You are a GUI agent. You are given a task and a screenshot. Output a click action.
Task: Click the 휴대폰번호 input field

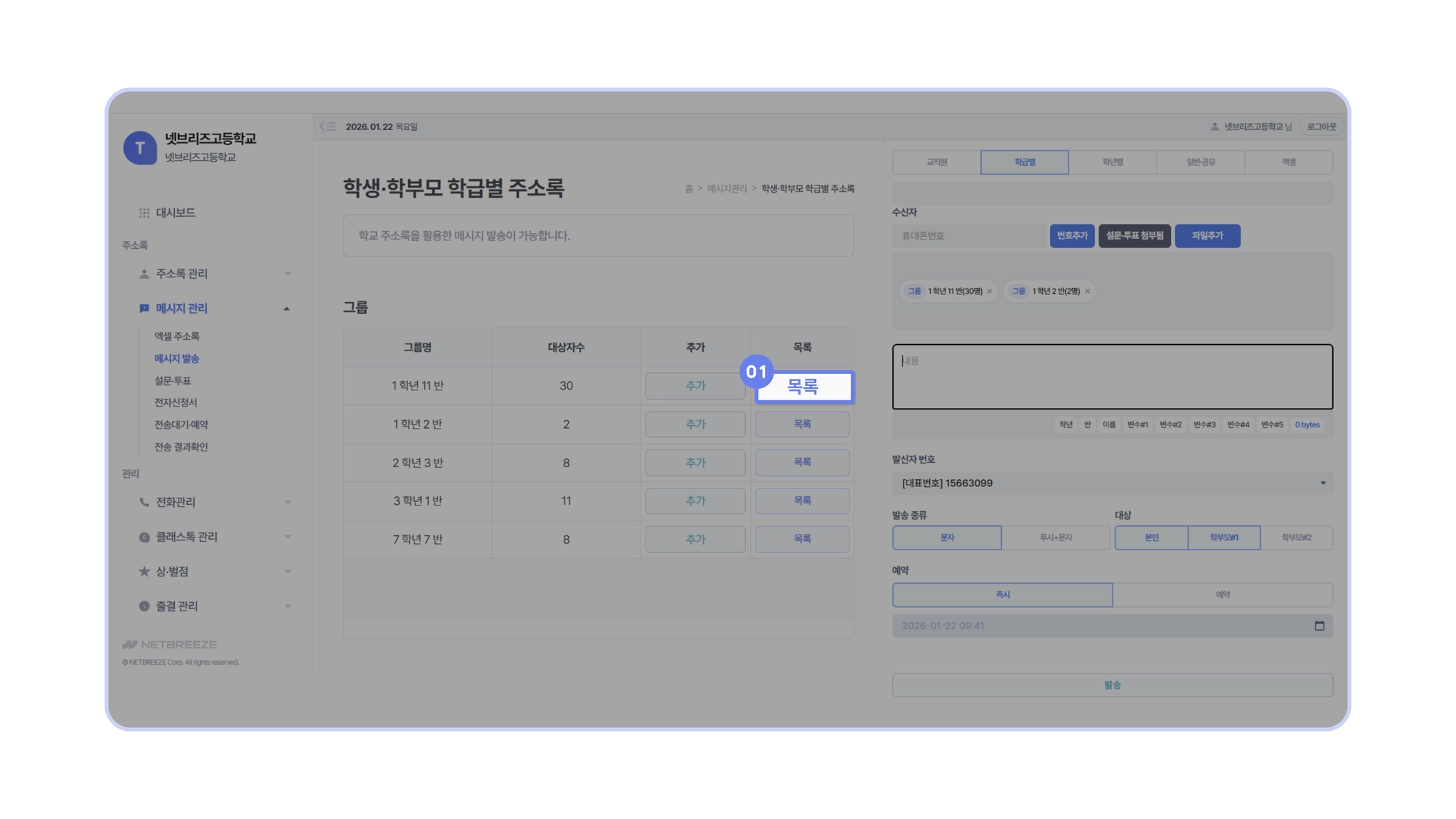tap(968, 236)
